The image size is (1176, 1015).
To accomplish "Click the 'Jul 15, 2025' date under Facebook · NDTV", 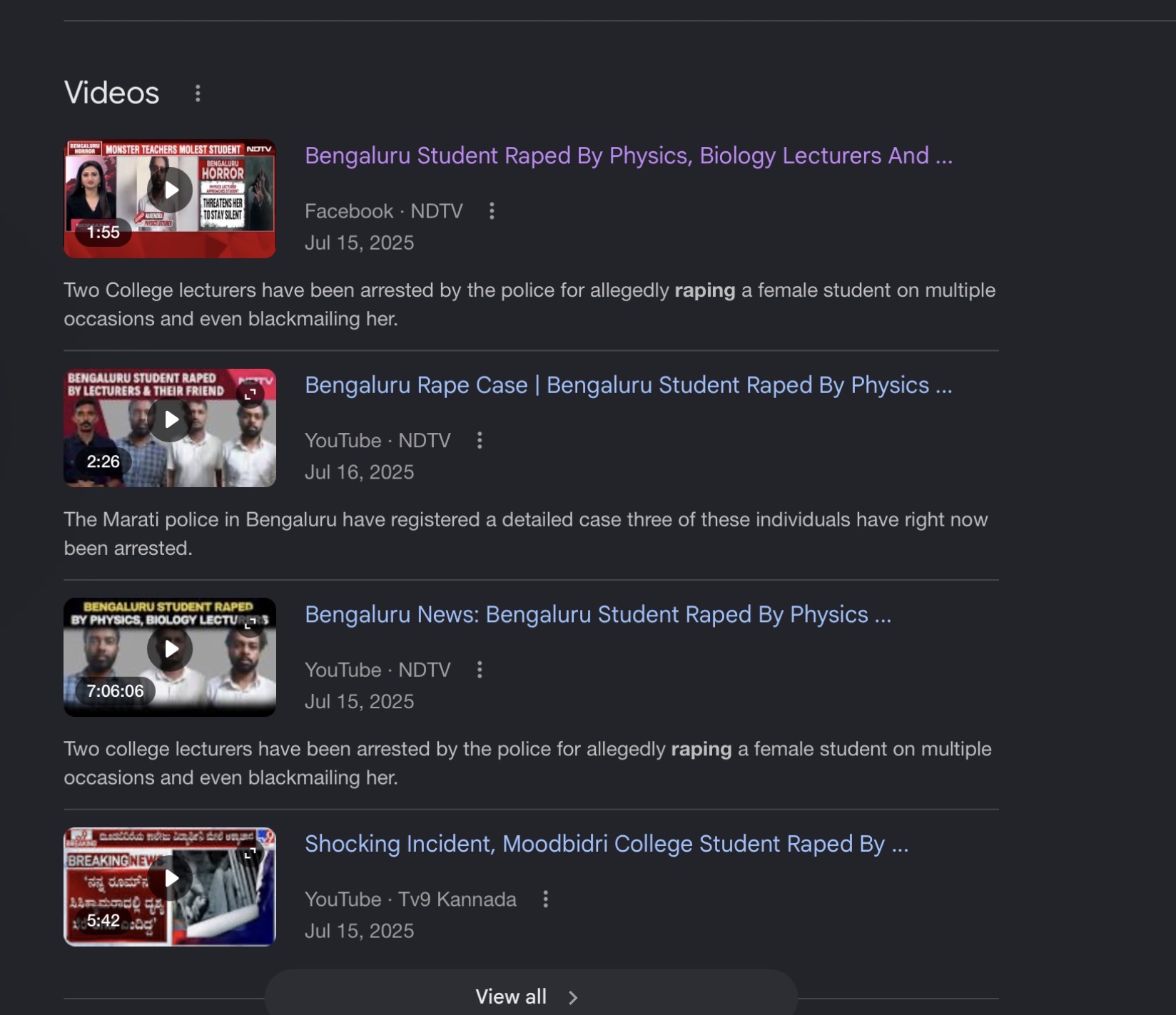I will click(360, 243).
